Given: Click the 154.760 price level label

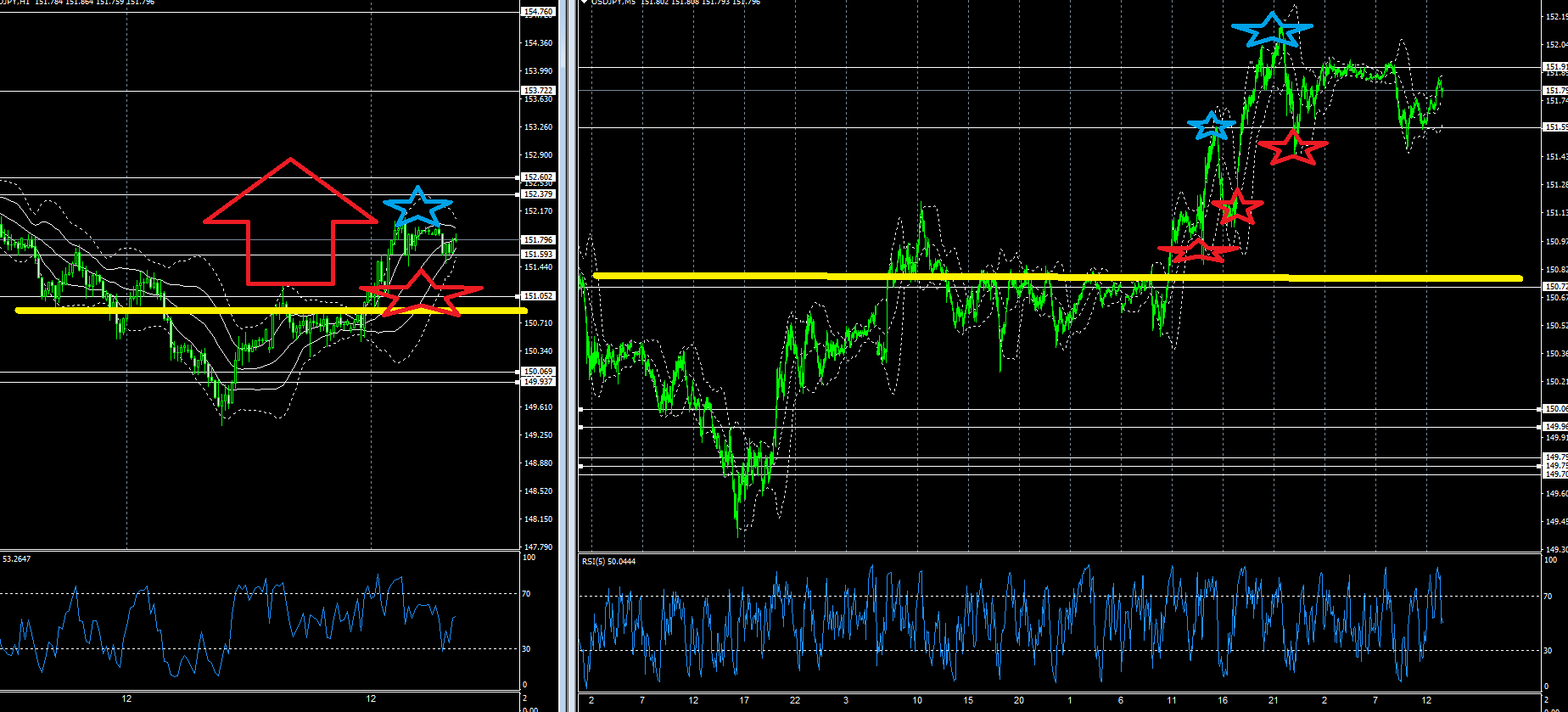Looking at the screenshot, I should pos(538,12).
